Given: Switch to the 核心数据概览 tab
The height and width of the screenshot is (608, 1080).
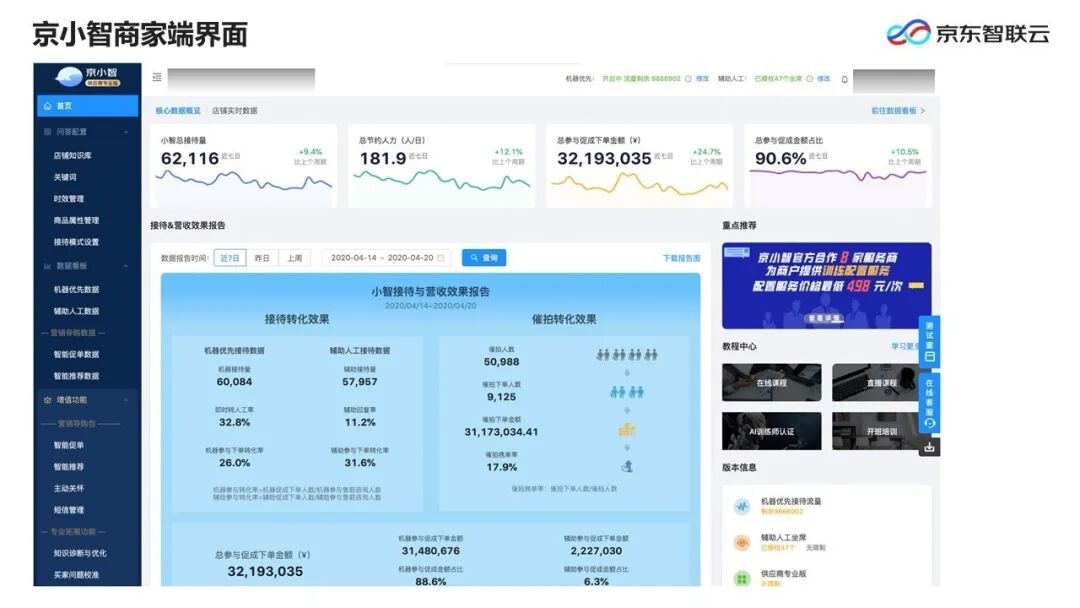Looking at the screenshot, I should pos(178,110).
